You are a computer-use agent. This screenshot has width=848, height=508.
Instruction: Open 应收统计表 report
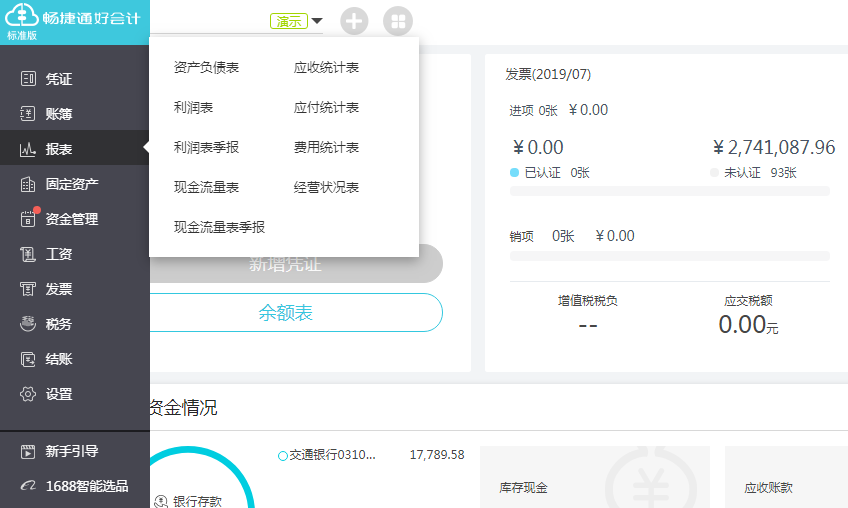point(326,68)
